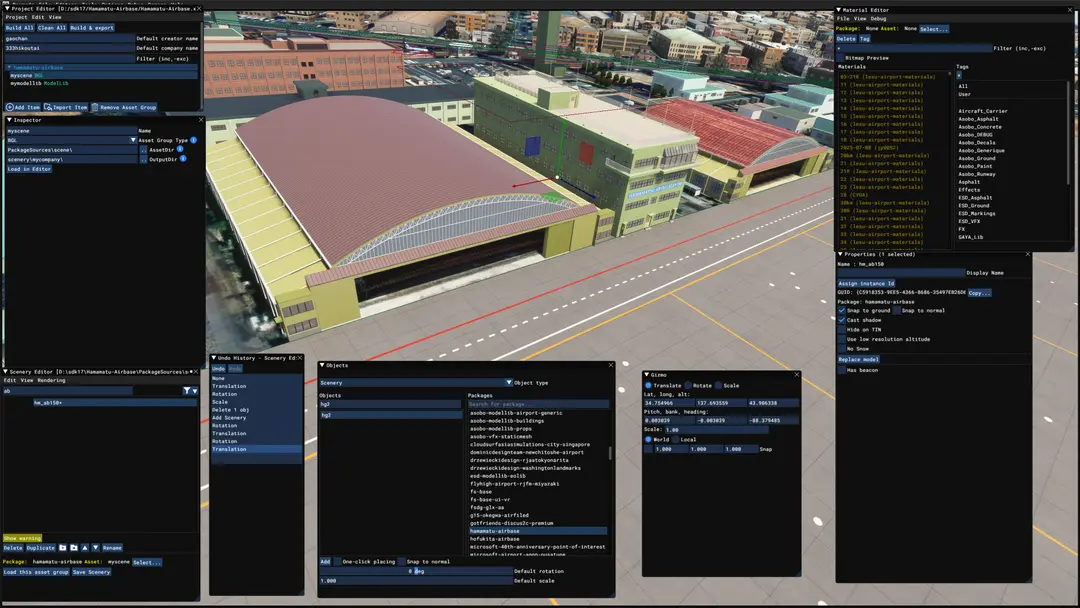Click the first folder icon beside Duplicate

63,548
